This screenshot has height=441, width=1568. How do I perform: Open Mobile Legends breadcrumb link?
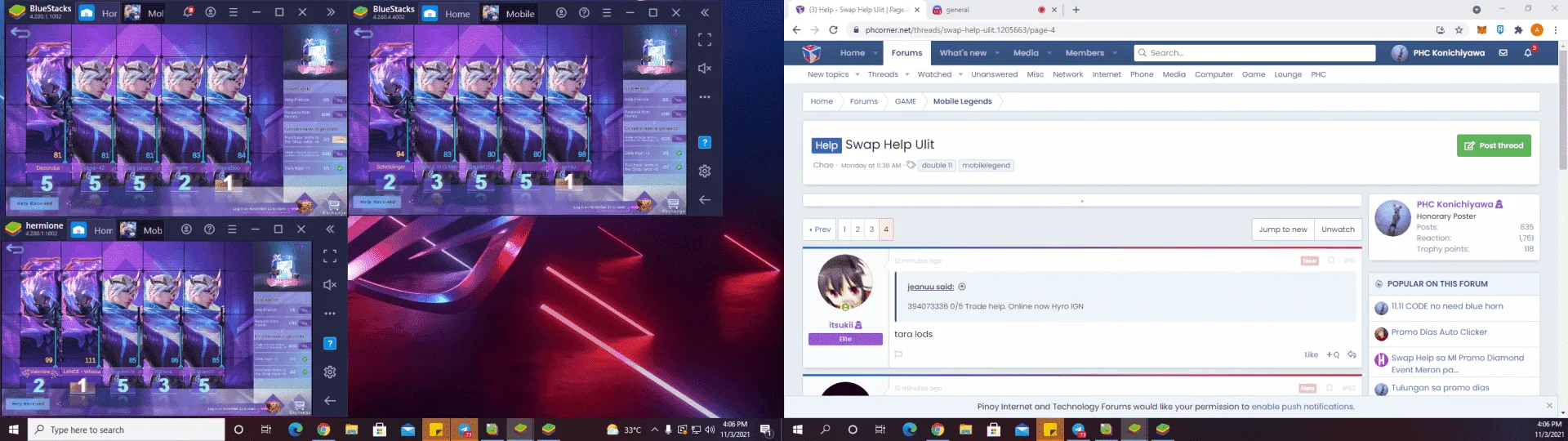point(962,101)
